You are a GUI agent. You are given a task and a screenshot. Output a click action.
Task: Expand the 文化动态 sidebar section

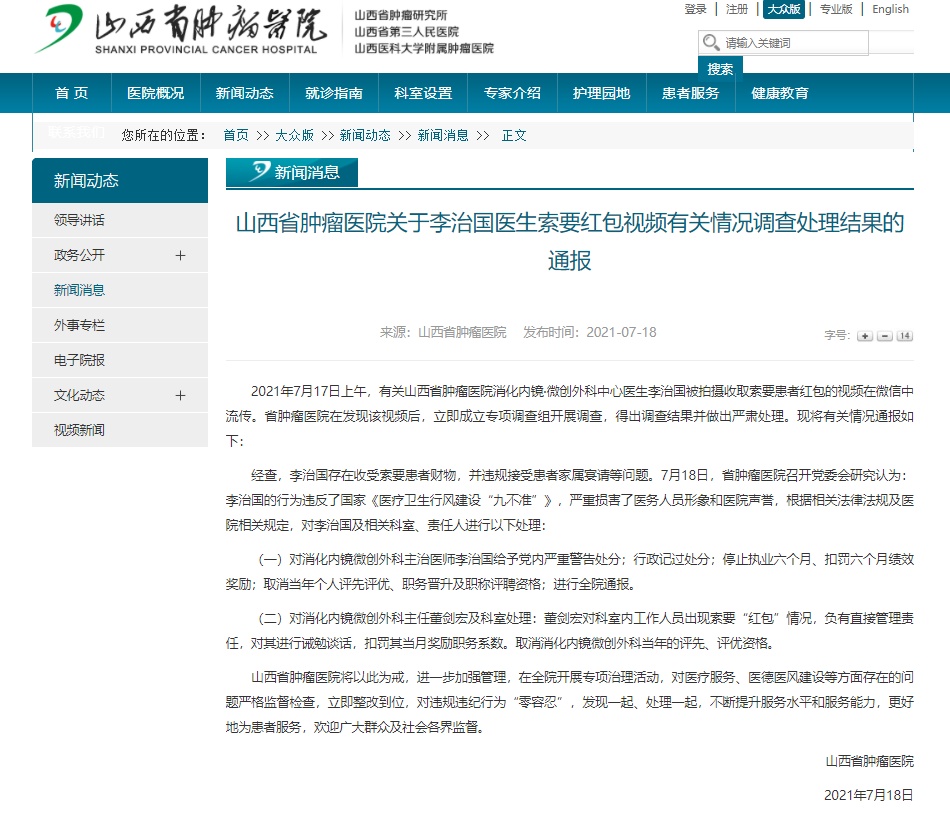(180, 395)
